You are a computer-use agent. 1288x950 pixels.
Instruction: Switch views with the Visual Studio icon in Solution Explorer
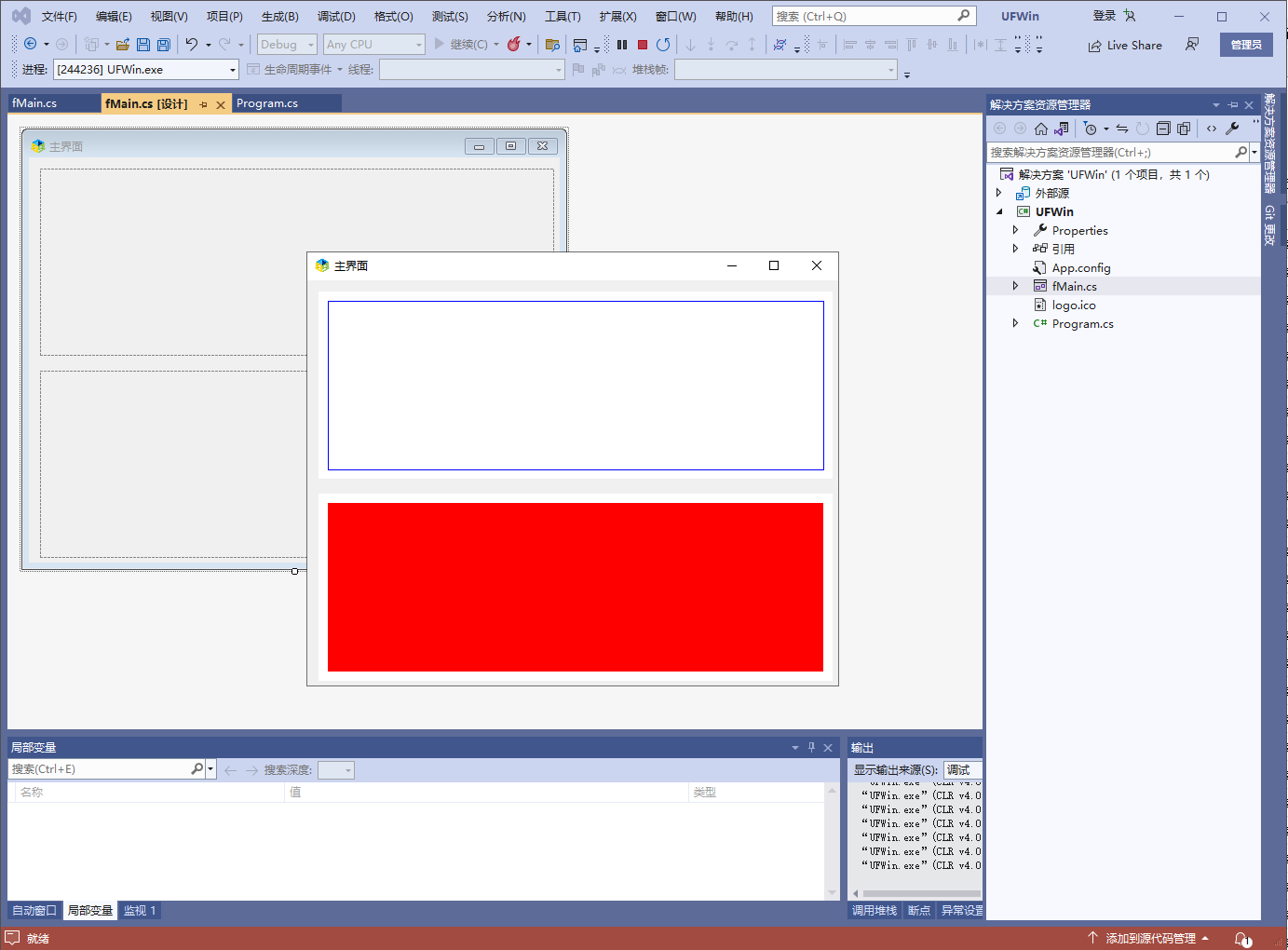(1062, 129)
